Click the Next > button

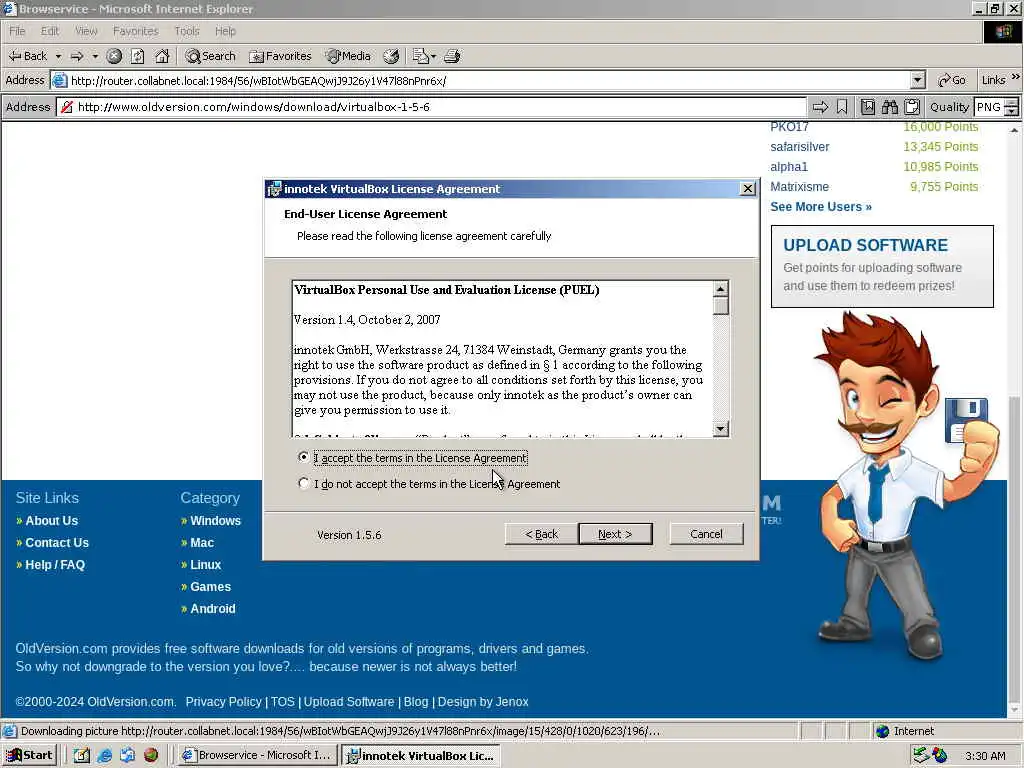point(615,534)
